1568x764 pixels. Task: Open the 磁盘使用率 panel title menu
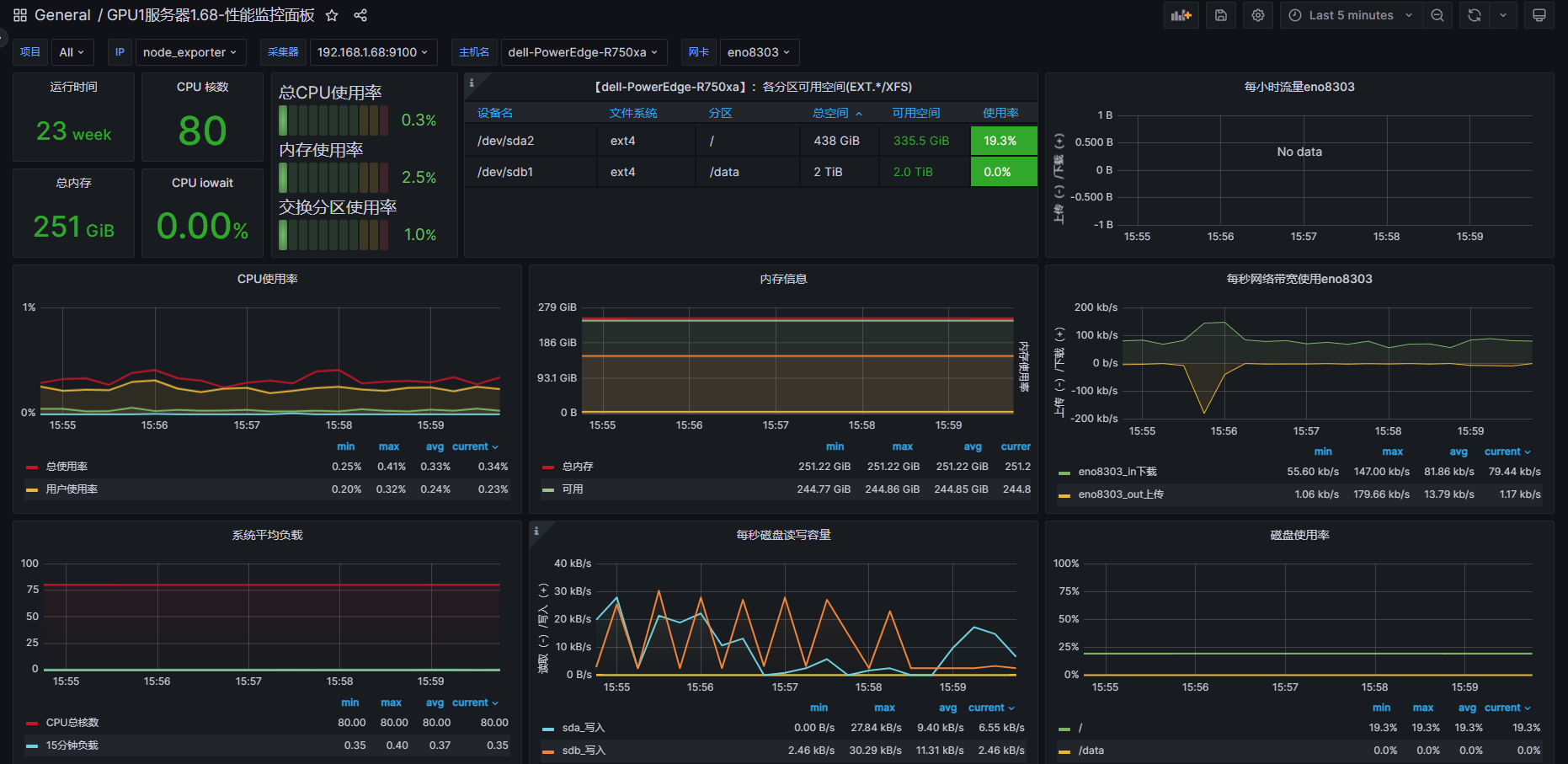(1299, 535)
